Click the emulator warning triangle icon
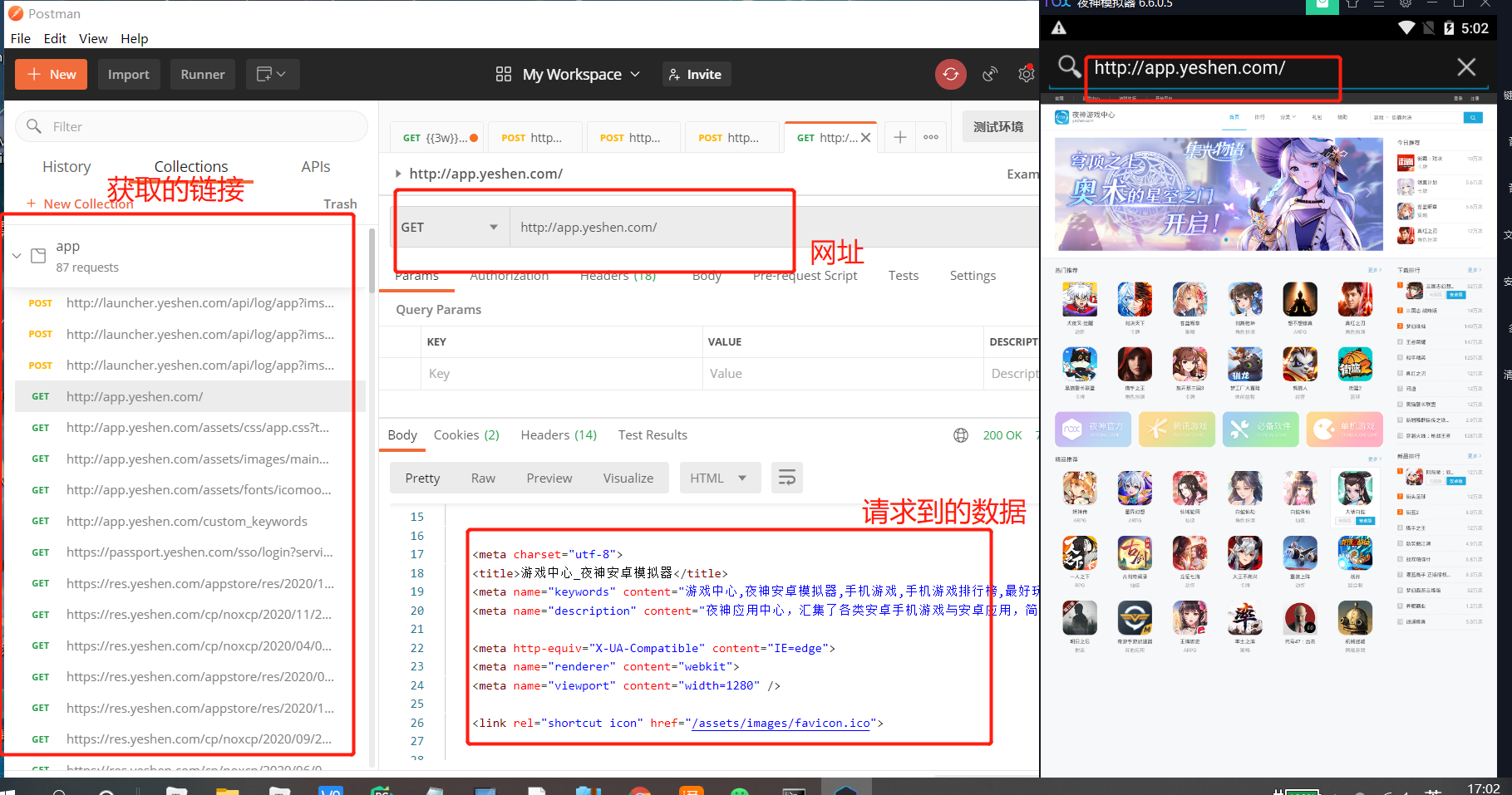Screen dimensions: 1512x795 coord(1059,28)
